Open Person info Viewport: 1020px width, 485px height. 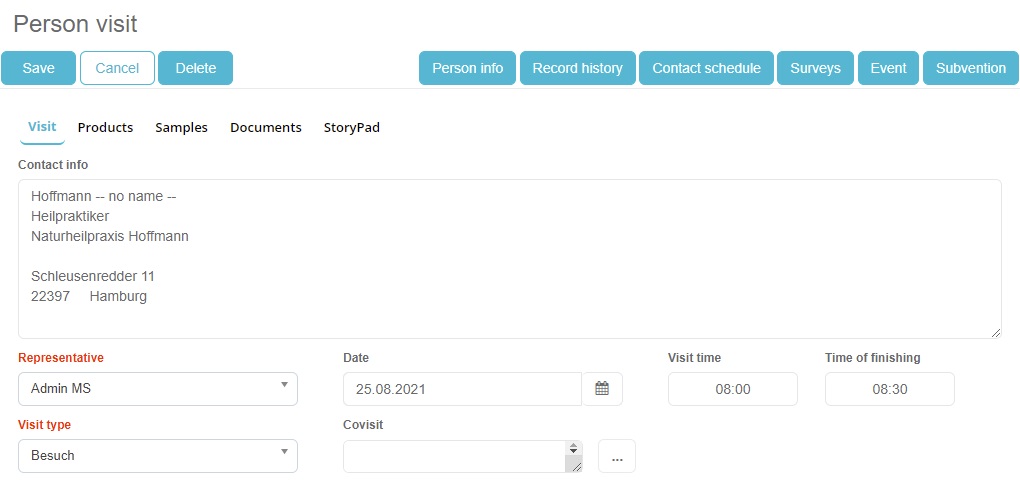point(467,68)
